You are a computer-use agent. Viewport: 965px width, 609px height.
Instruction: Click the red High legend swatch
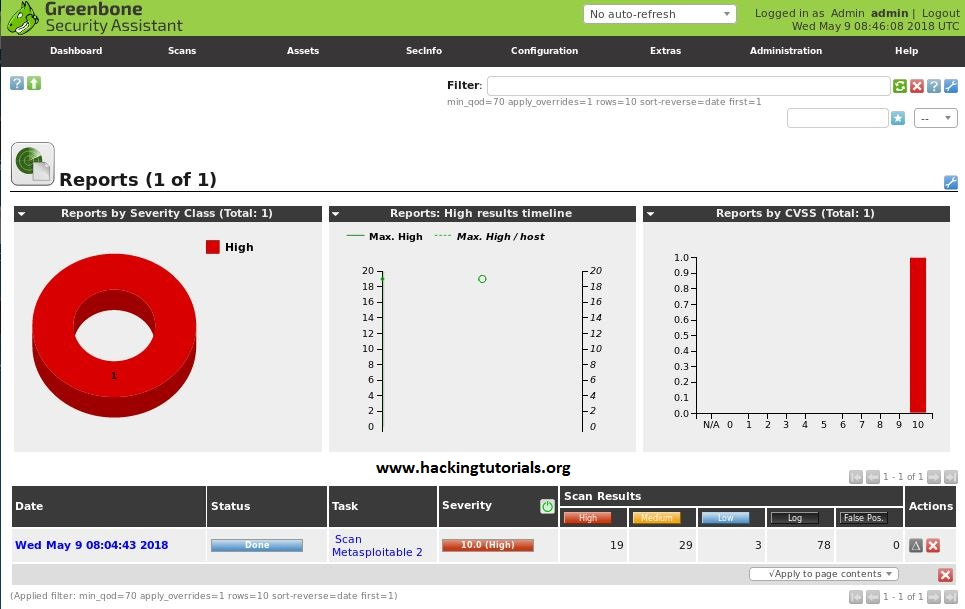[x=213, y=247]
